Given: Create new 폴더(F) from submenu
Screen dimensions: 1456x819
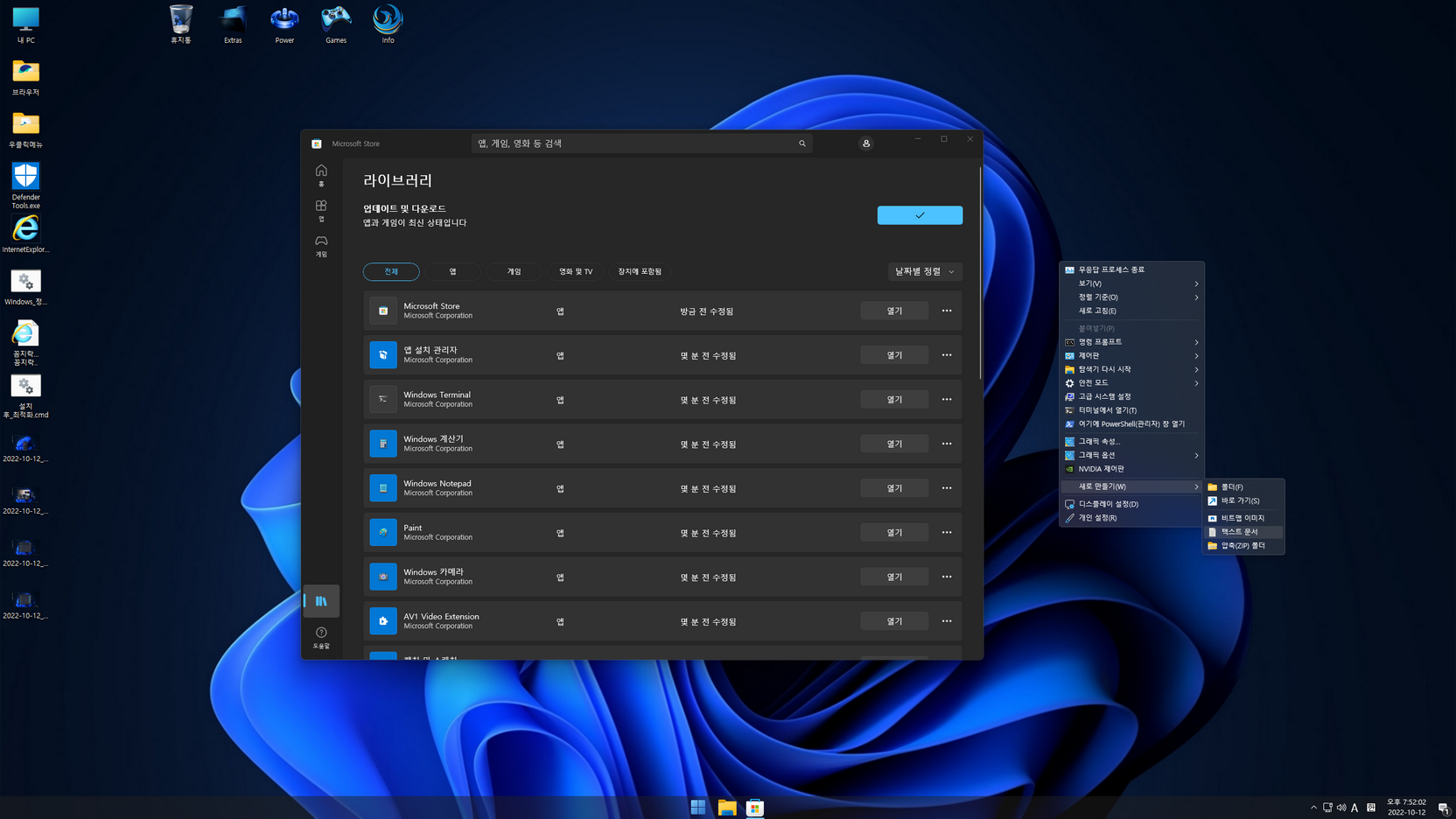Looking at the screenshot, I should (x=1244, y=487).
